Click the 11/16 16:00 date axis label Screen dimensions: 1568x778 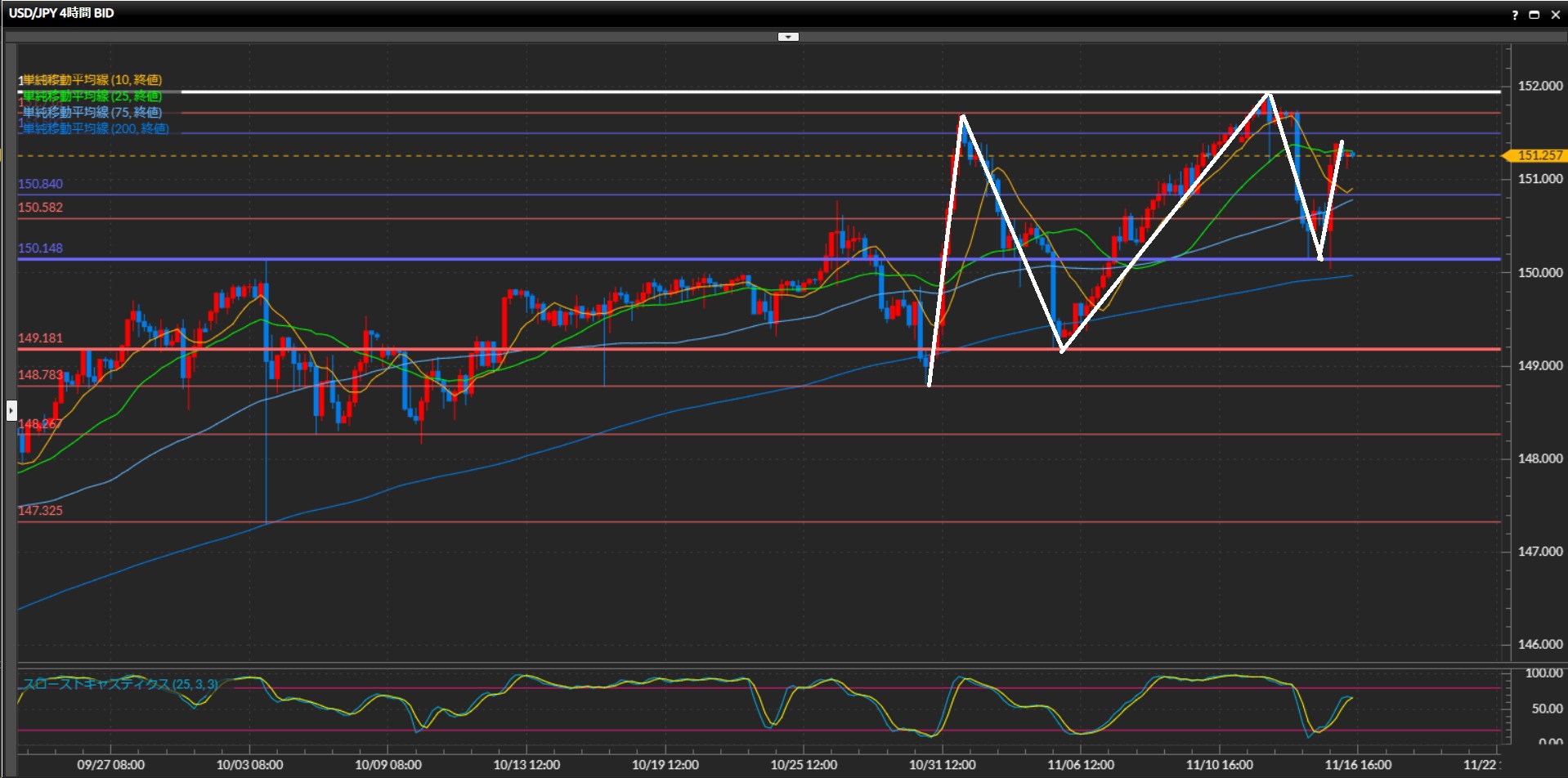(1358, 765)
